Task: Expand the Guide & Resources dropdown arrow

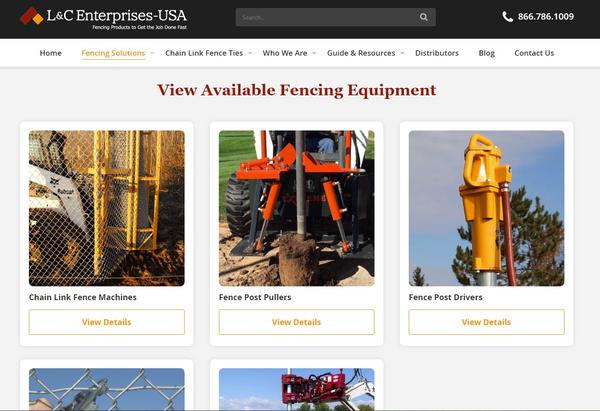Action: pos(402,53)
